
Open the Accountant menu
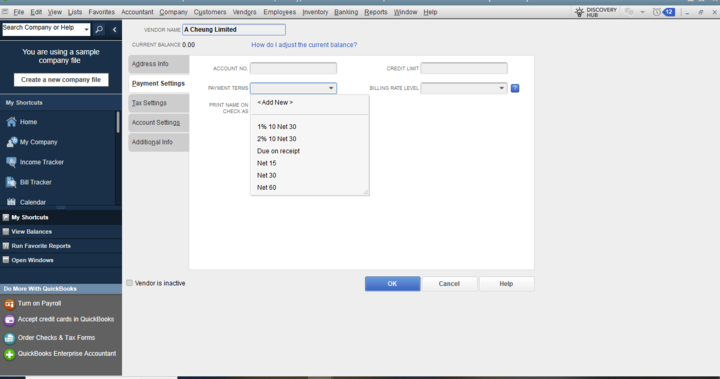pyautogui.click(x=137, y=12)
